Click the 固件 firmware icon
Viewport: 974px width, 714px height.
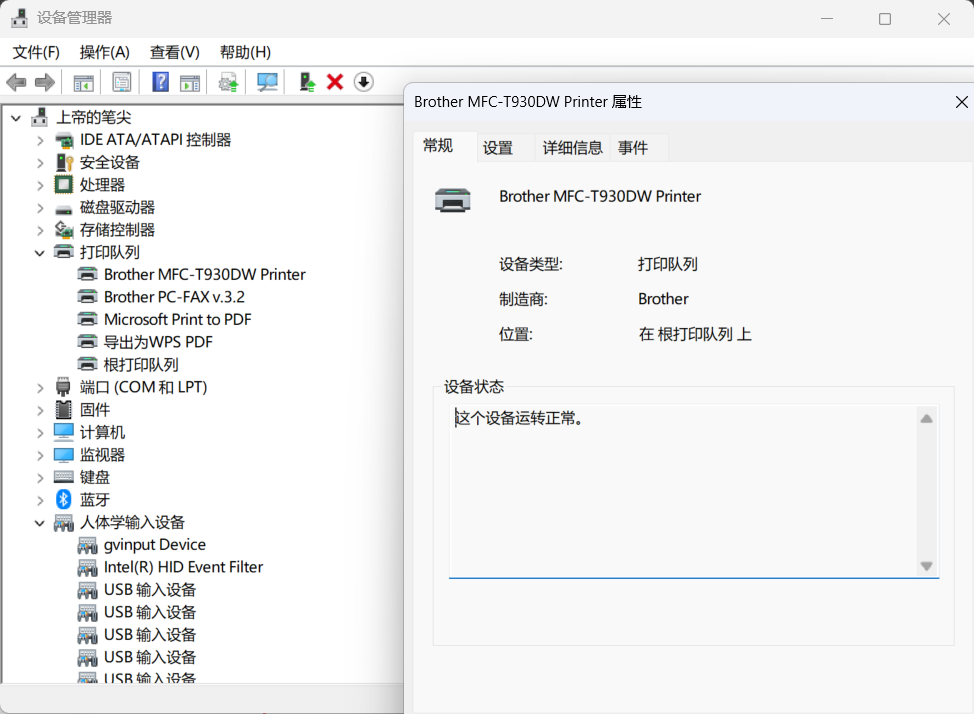tap(63, 410)
